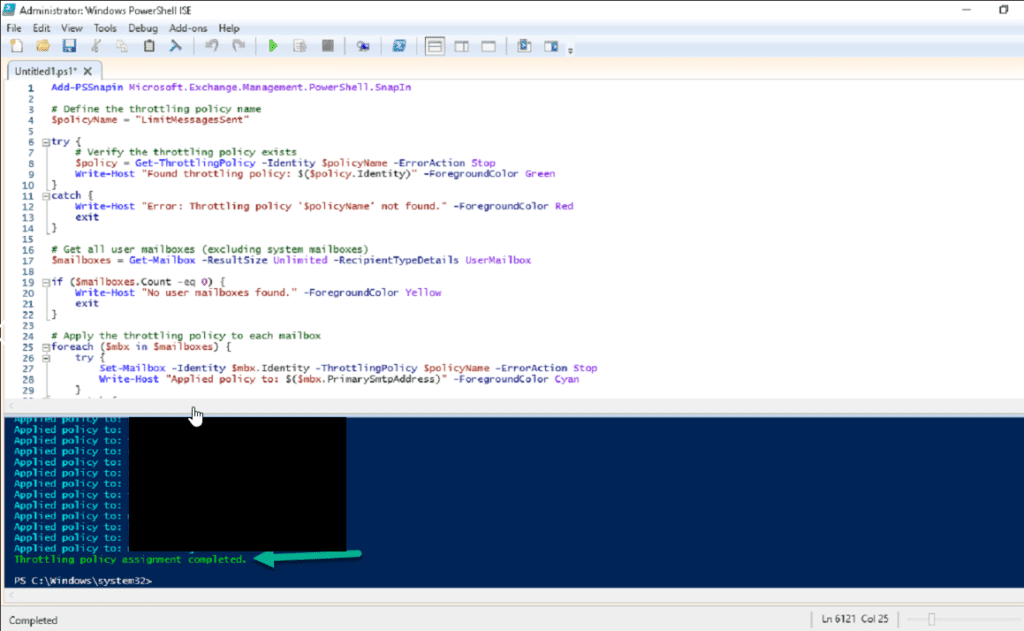Collapse the foreach block at line 25
Image resolution: width=1024 pixels, height=631 pixels.
pyautogui.click(x=45, y=346)
